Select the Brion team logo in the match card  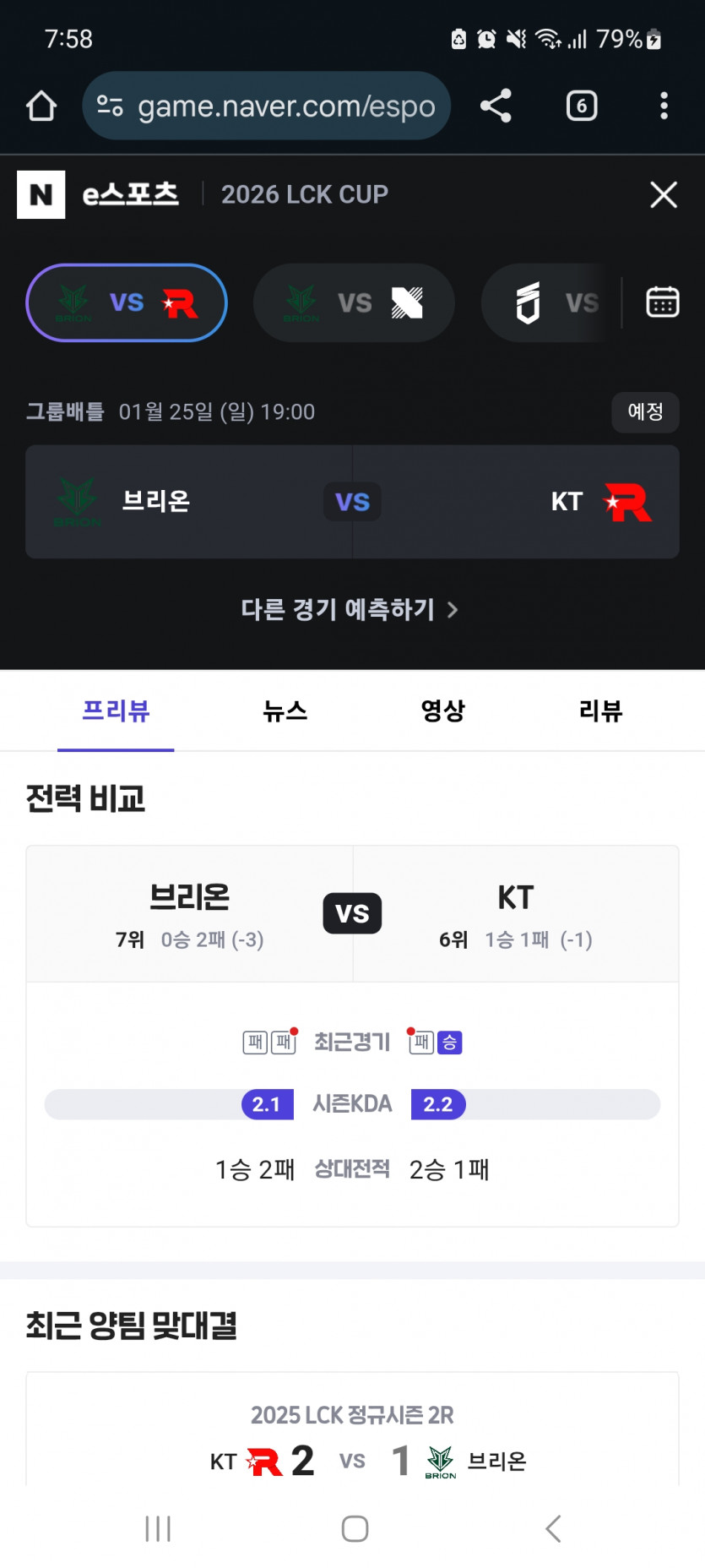[78, 502]
